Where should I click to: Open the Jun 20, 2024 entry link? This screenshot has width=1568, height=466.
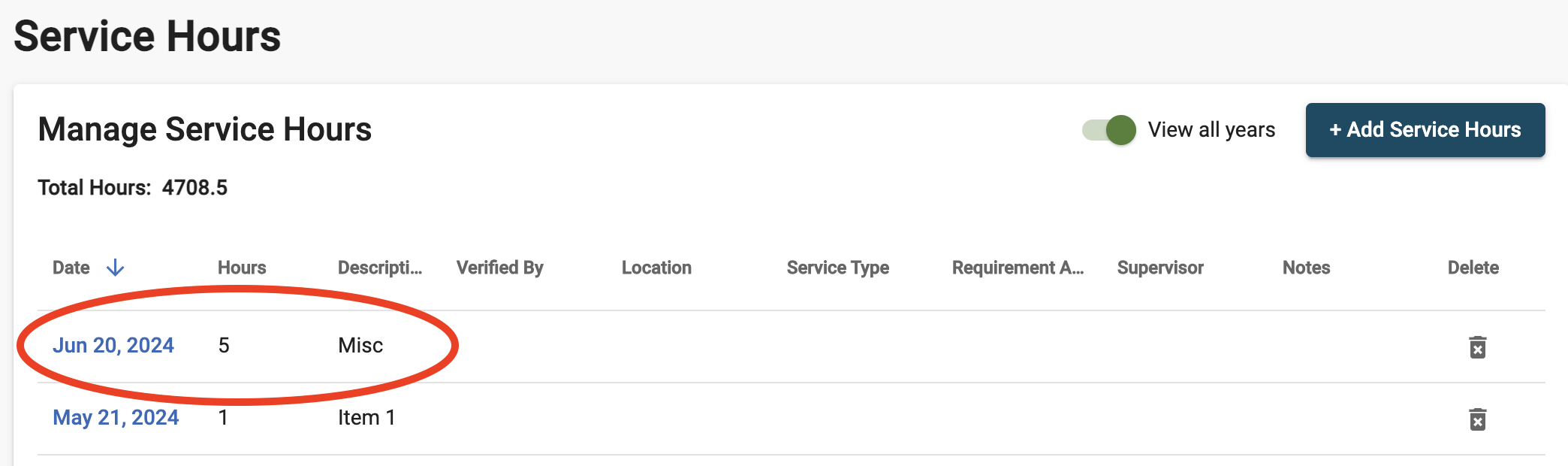pos(113,345)
